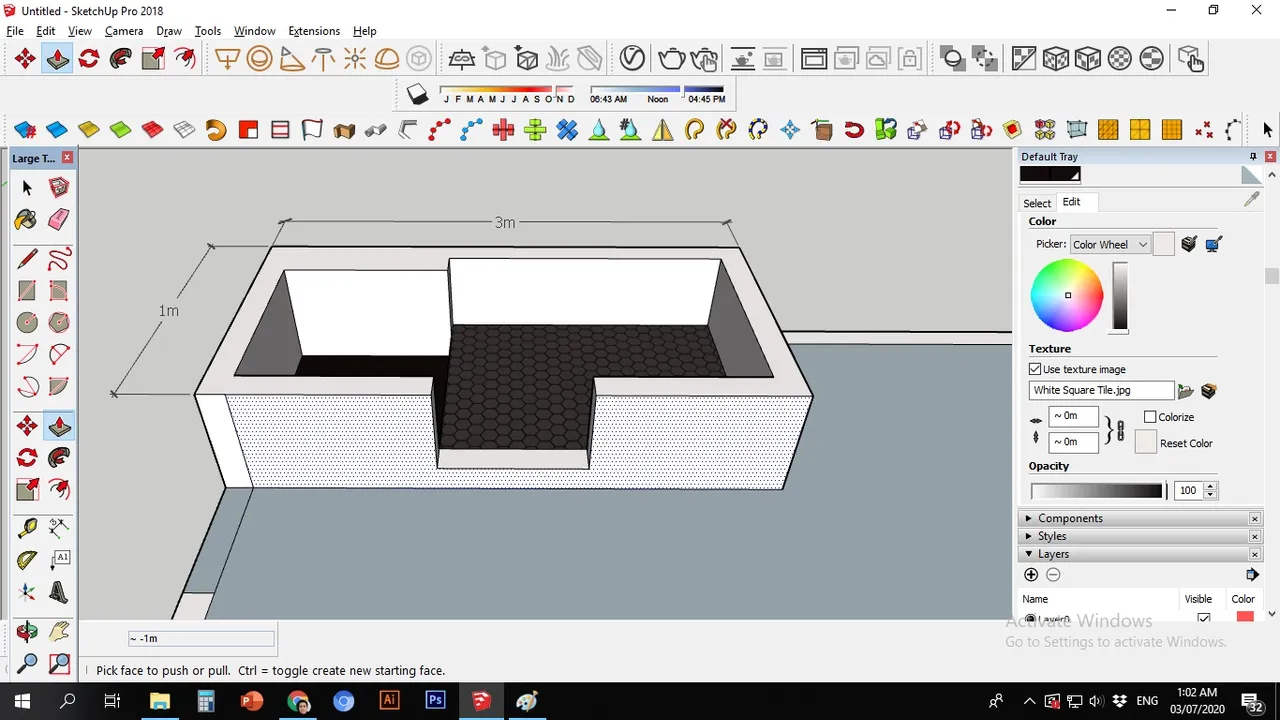This screenshot has width=1280, height=720.
Task: Select the Pie arc tool
Action: (x=59, y=387)
